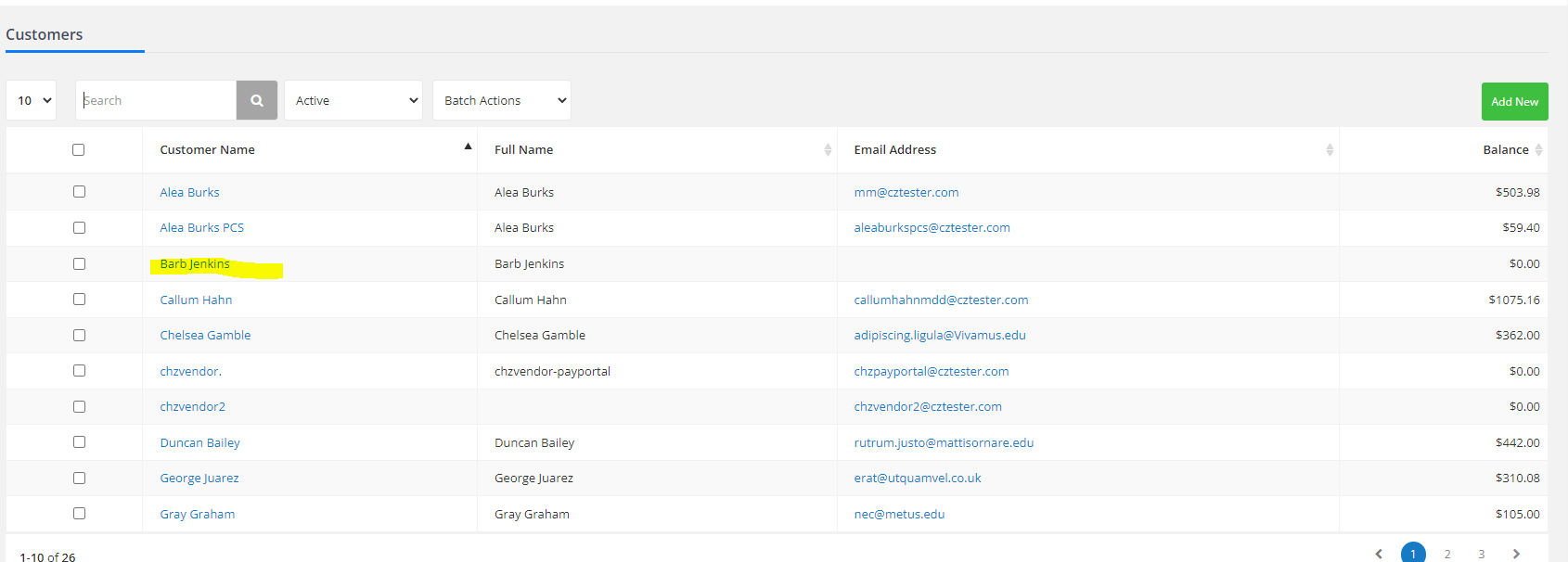The image size is (1568, 562).
Task: Click the 1-10 of 26 record count
Action: pos(47,556)
